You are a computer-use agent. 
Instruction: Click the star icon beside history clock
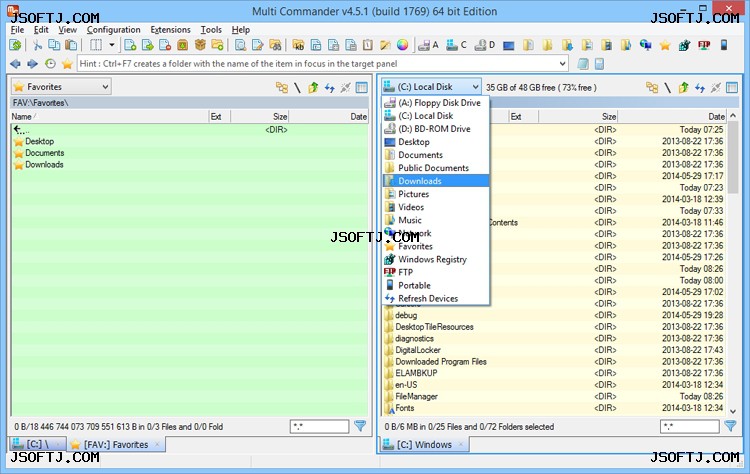point(67,64)
